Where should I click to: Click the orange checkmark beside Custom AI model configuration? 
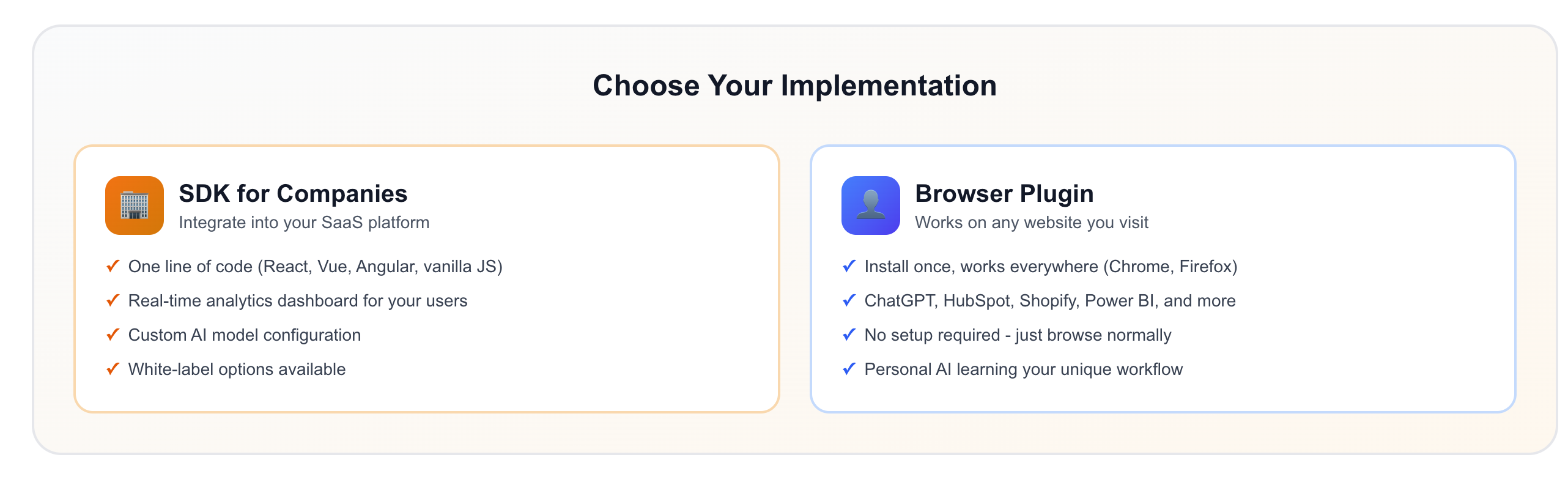pyautogui.click(x=113, y=335)
